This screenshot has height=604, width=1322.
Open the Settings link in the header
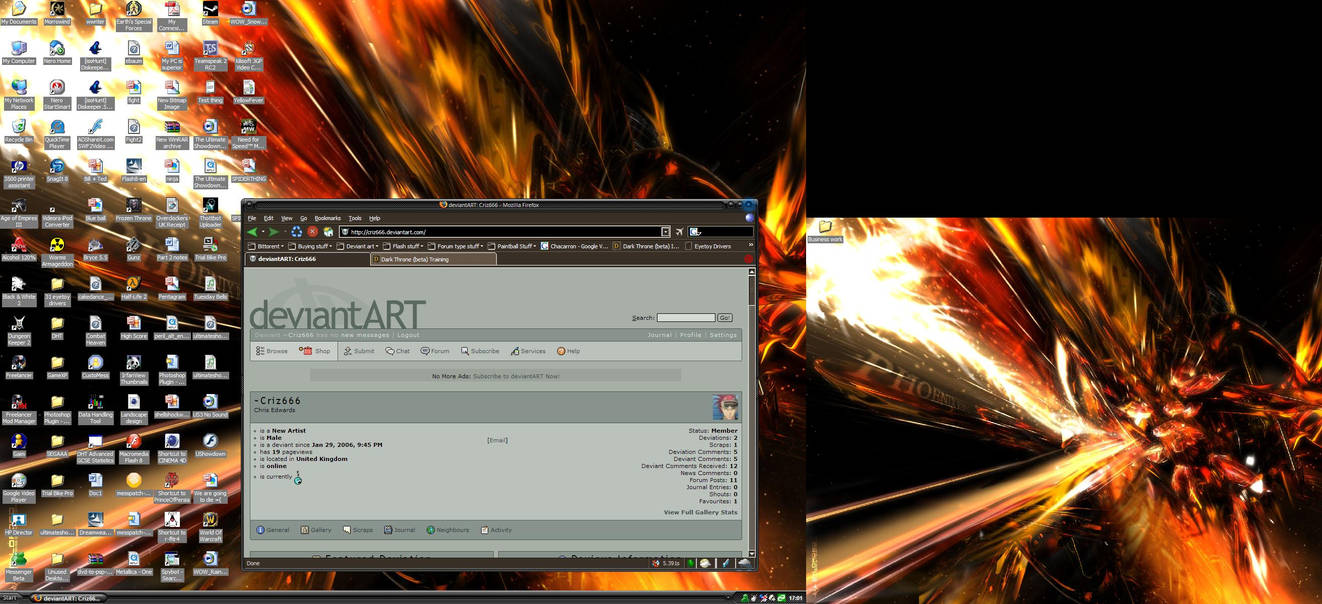tap(723, 335)
